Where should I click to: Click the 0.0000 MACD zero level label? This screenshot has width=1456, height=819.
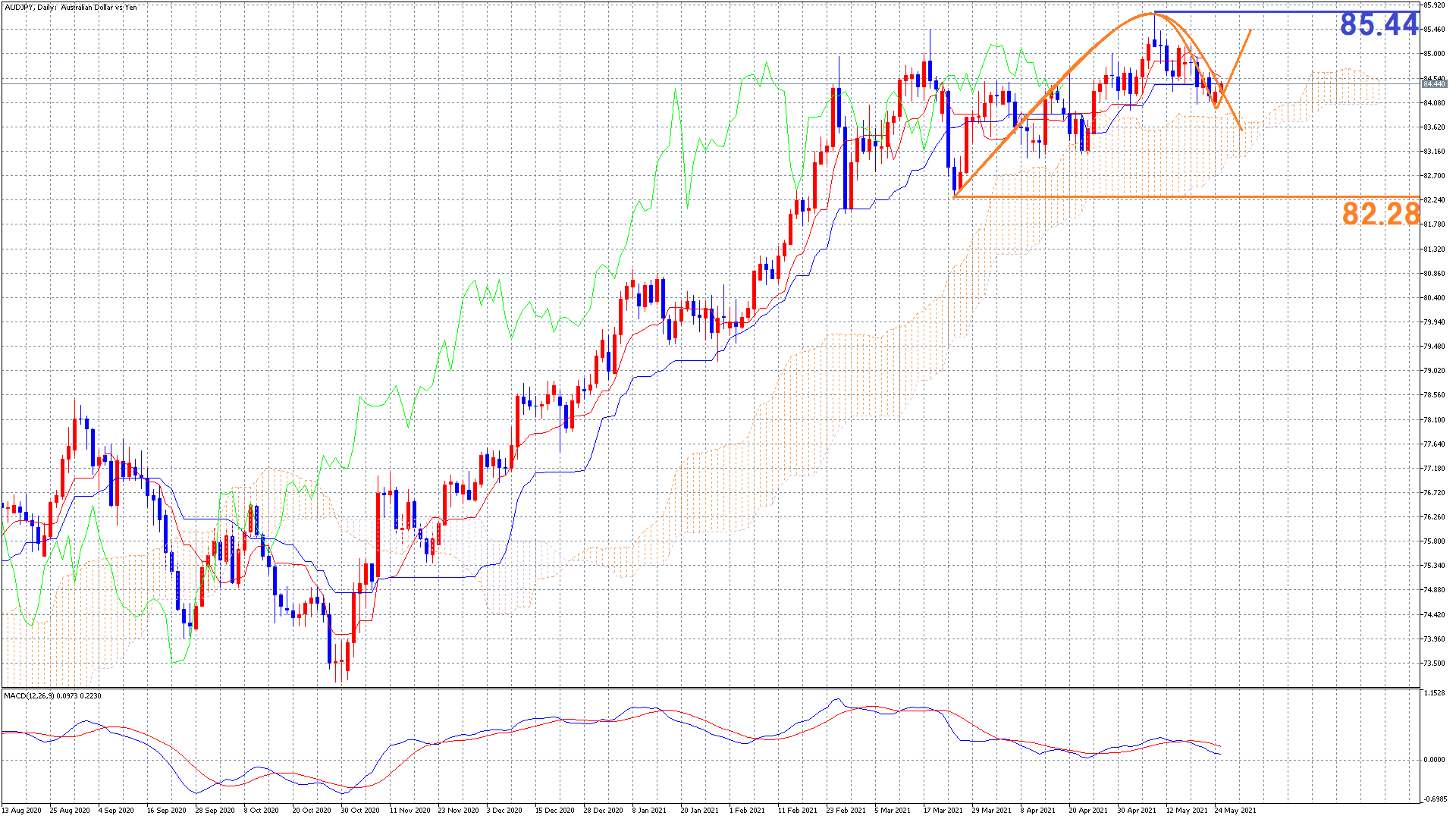[x=1434, y=760]
